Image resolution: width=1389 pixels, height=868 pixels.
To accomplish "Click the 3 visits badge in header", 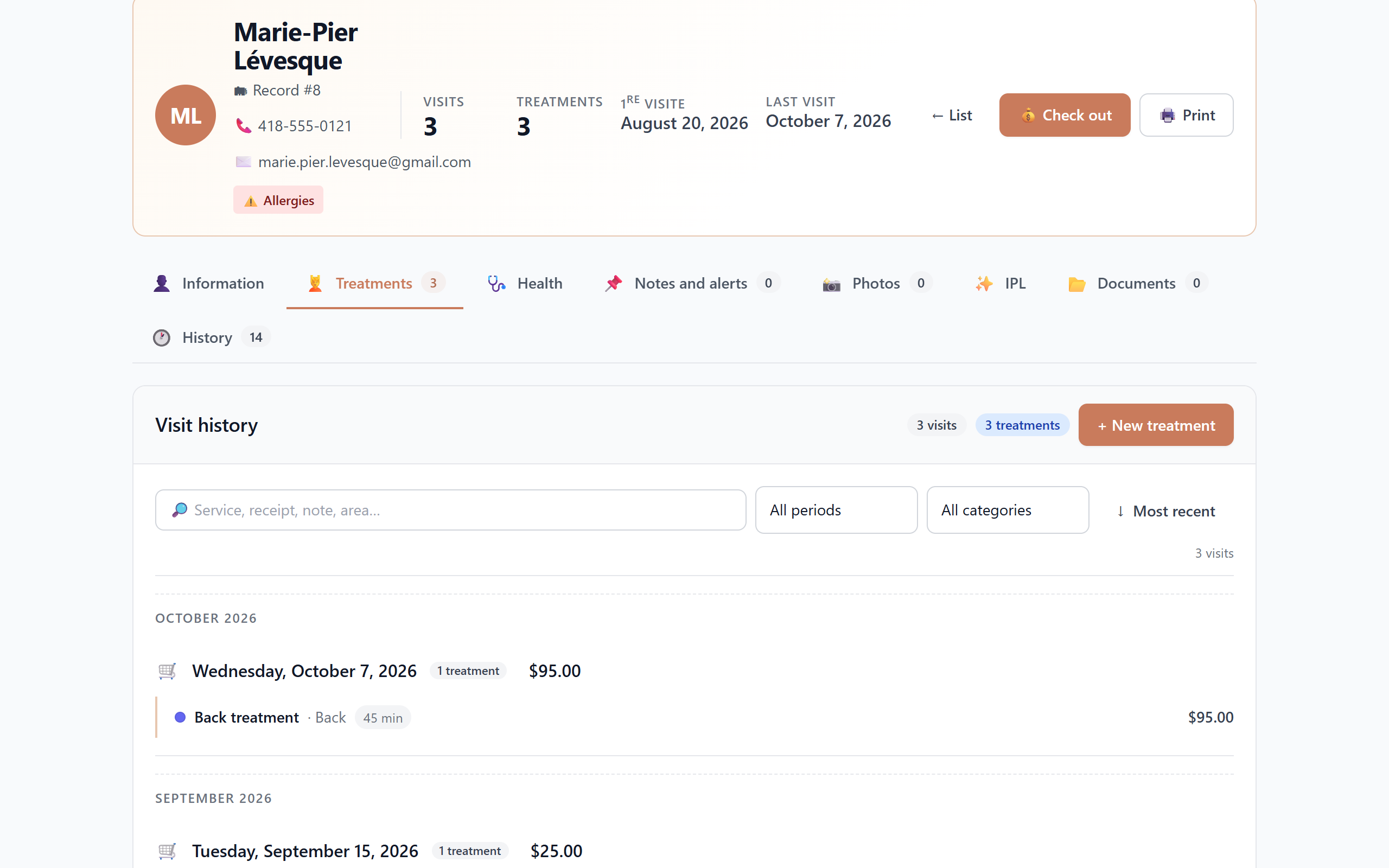I will [936, 425].
